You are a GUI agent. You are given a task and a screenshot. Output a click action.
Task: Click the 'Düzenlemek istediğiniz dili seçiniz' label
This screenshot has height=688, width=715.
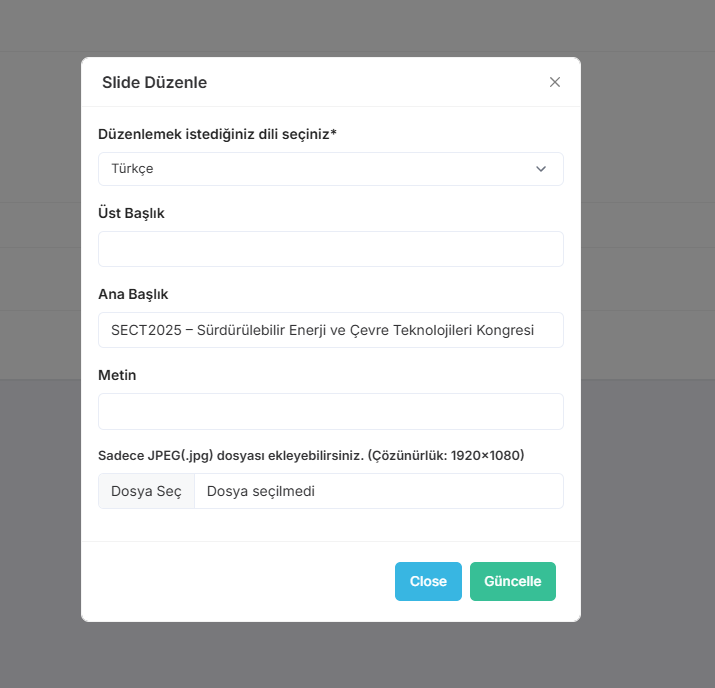[x=217, y=134]
